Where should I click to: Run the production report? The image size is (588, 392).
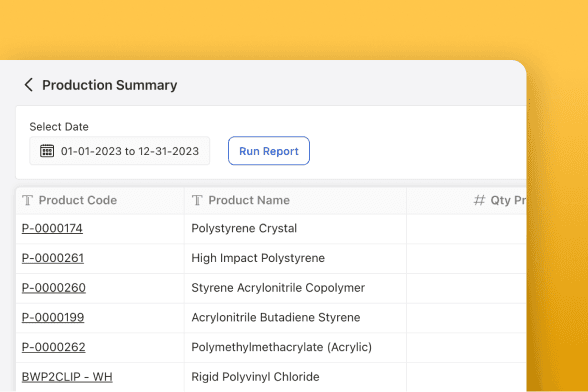269,151
